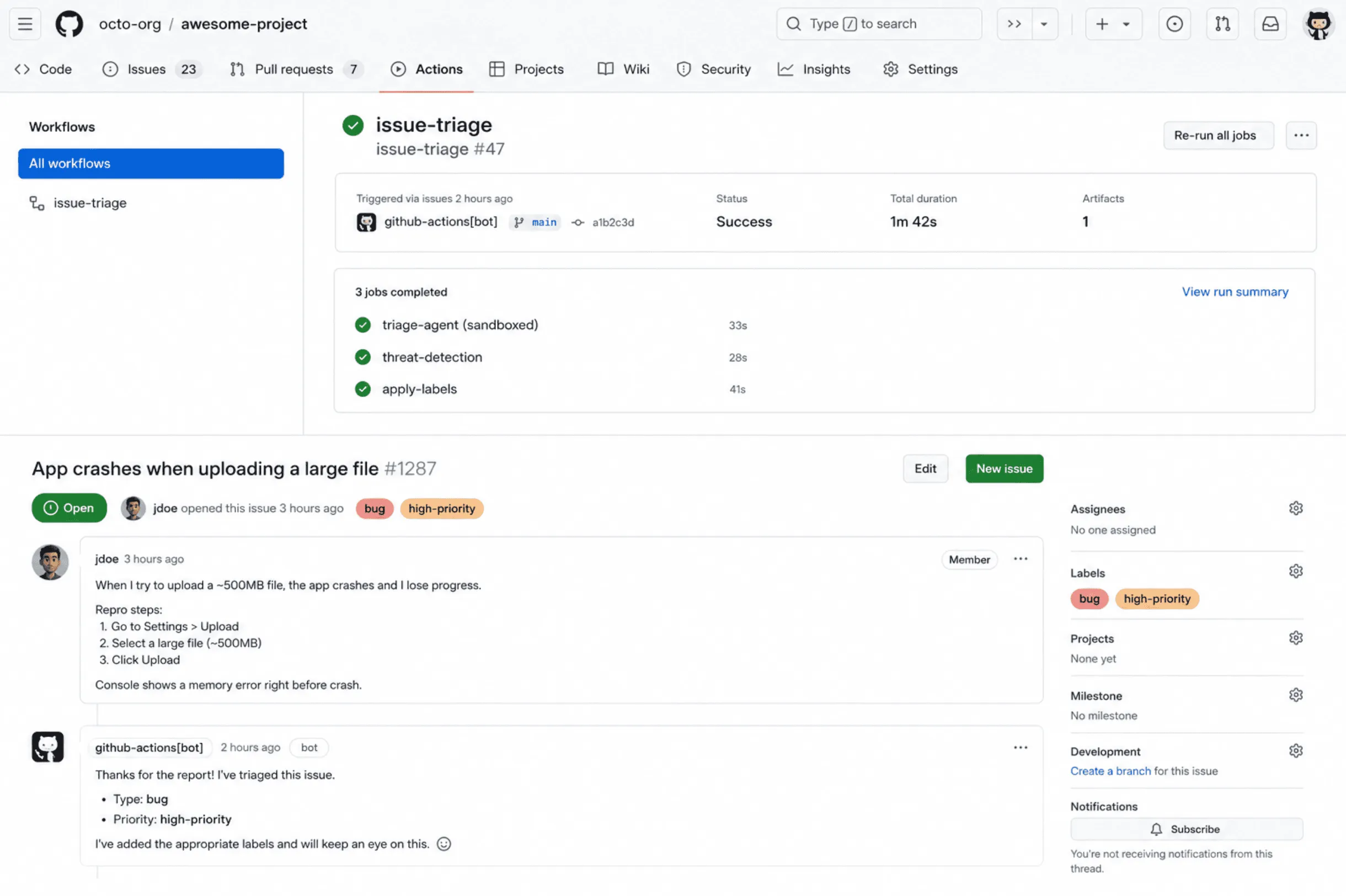Open the awesome-project repository link
Viewport: 1346px width, 896px height.
[x=244, y=24]
